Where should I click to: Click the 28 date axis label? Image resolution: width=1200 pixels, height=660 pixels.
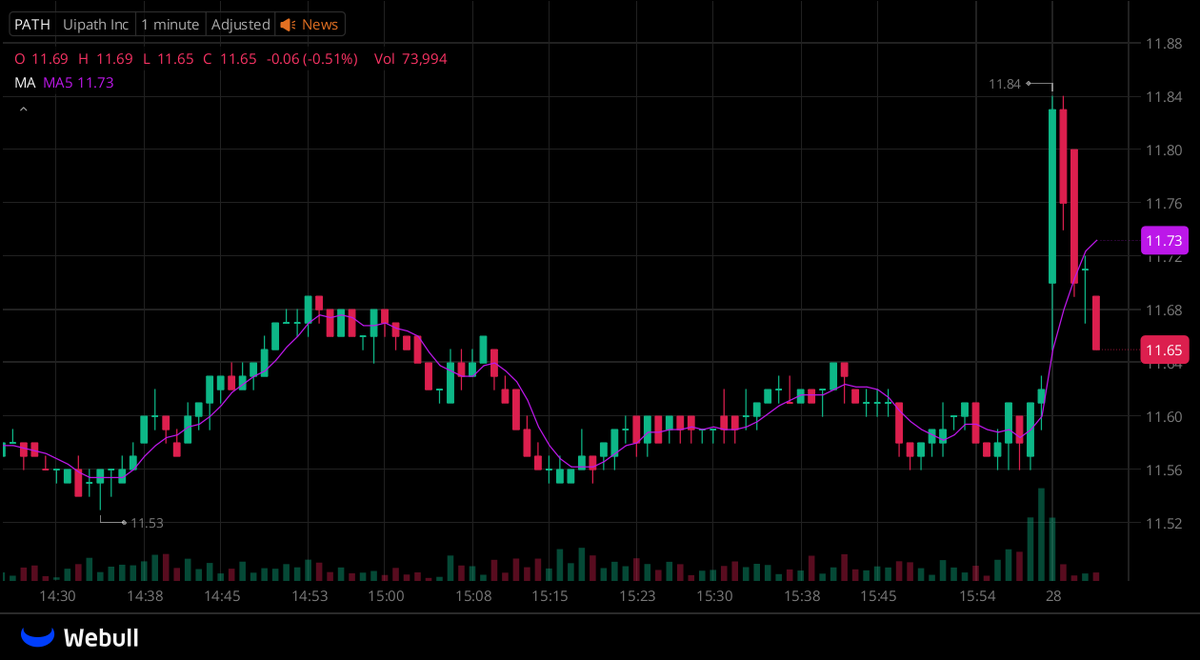coord(1053,596)
